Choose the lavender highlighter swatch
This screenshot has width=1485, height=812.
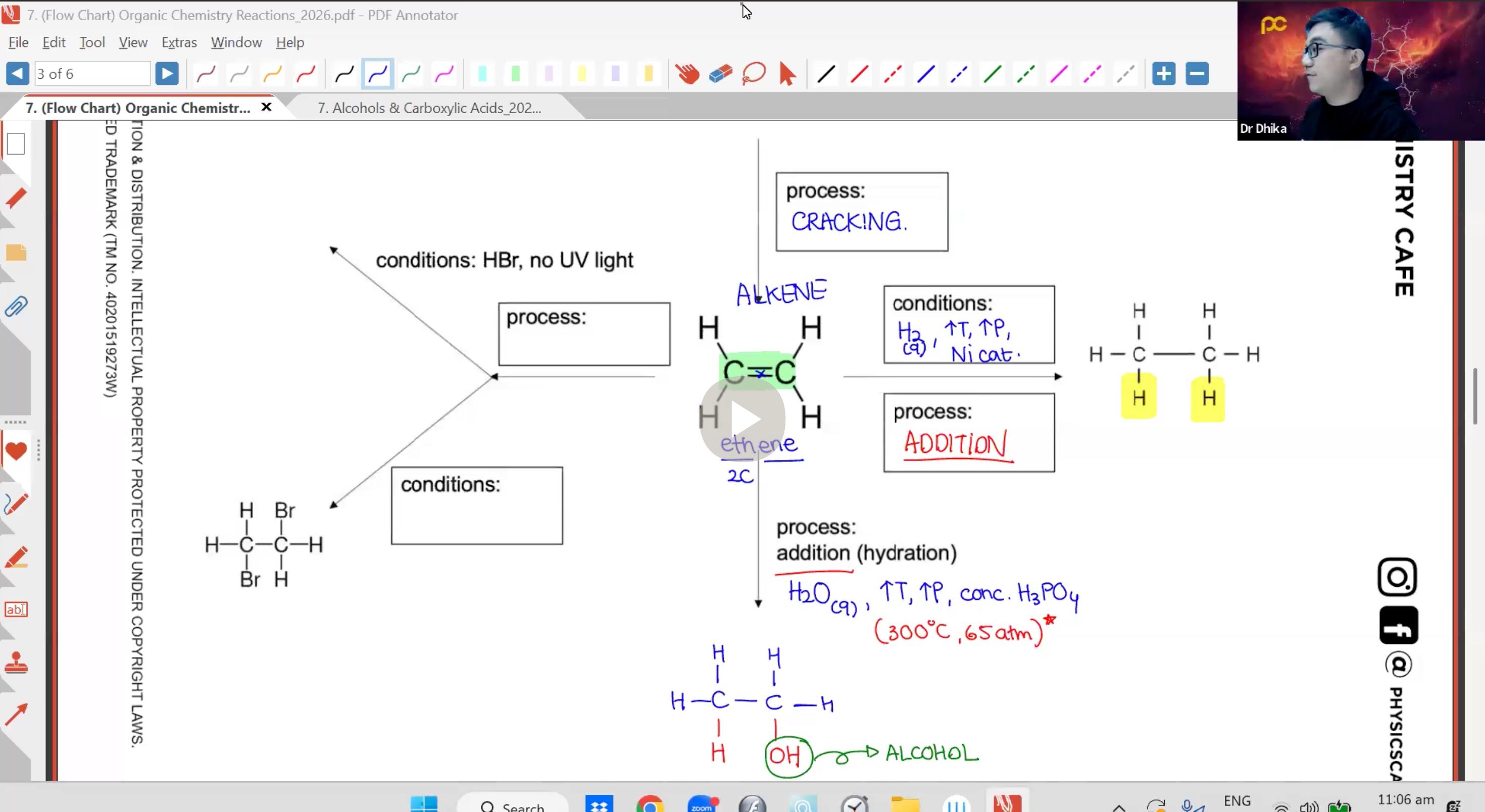(x=615, y=74)
